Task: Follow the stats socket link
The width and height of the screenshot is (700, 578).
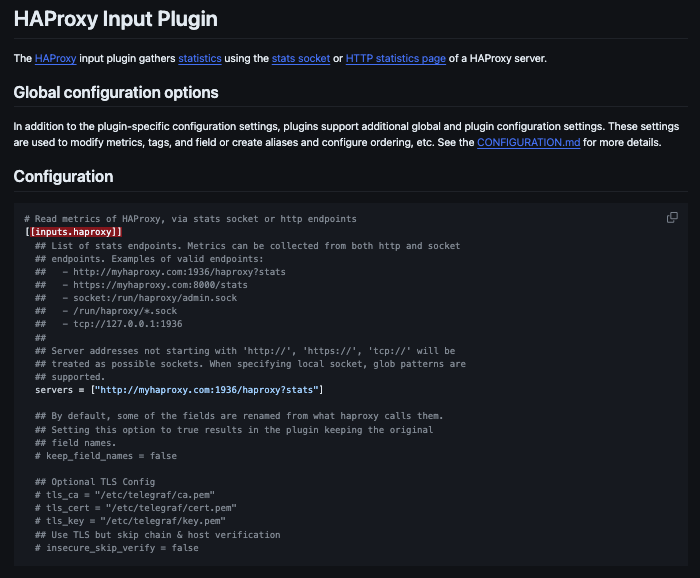Action: pyautogui.click(x=301, y=58)
